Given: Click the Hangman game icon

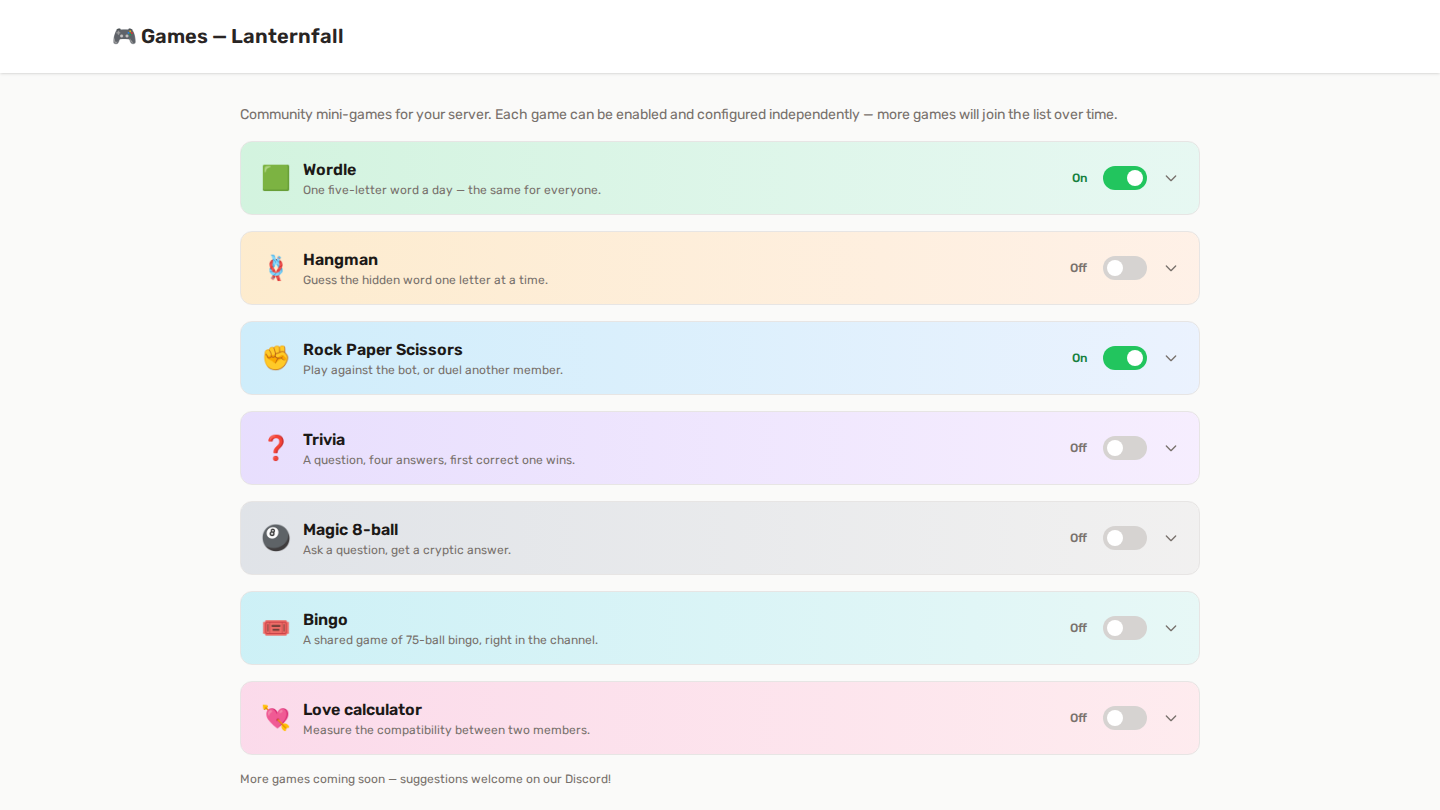Looking at the screenshot, I should coord(276,268).
